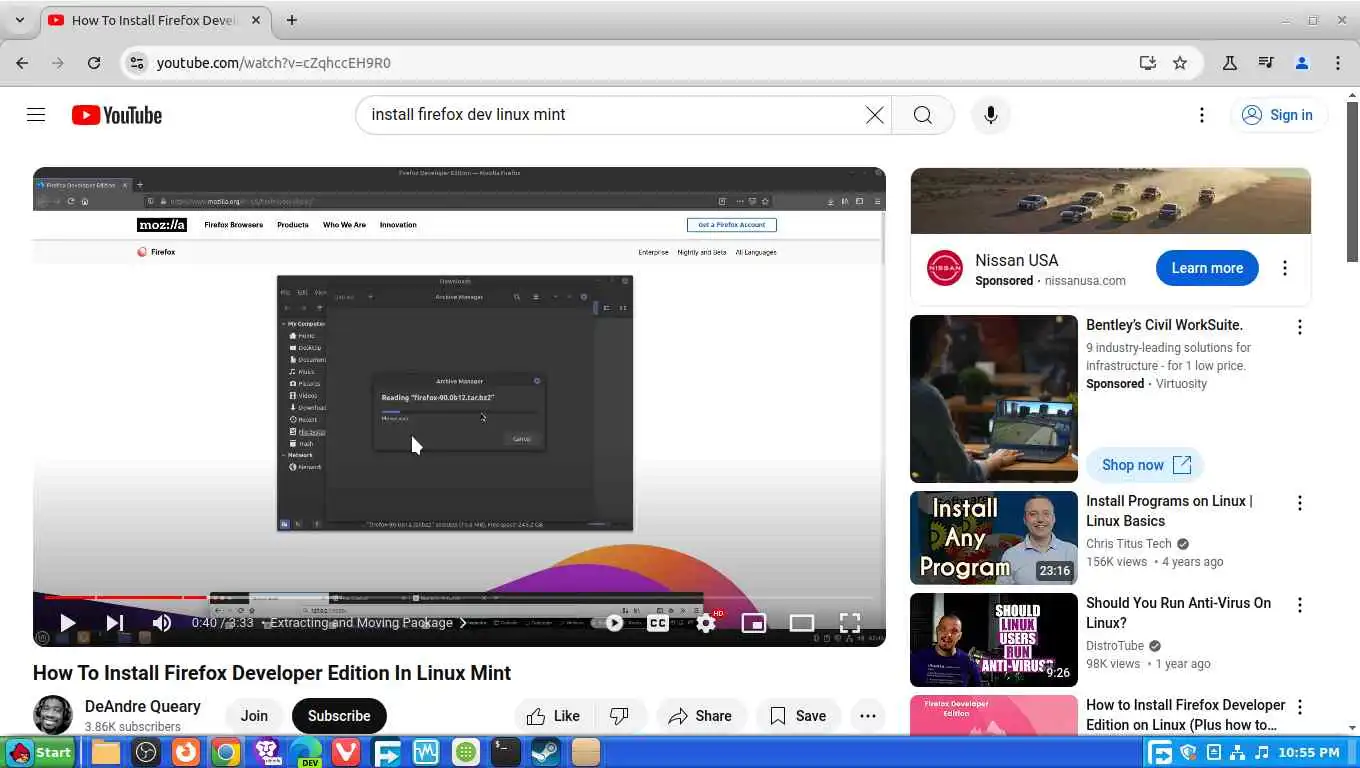This screenshot has width=1360, height=768.
Task: Click the Nissan ad banner image
Action: point(1110,201)
